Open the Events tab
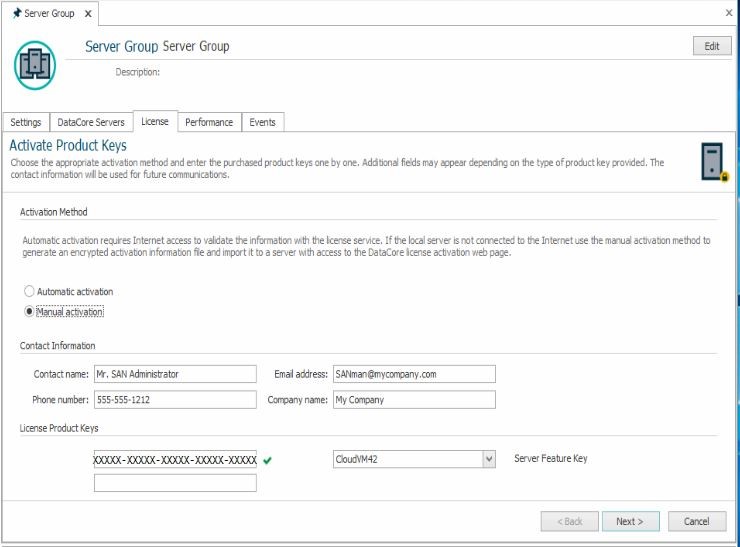This screenshot has width=740, height=547. pos(263,122)
